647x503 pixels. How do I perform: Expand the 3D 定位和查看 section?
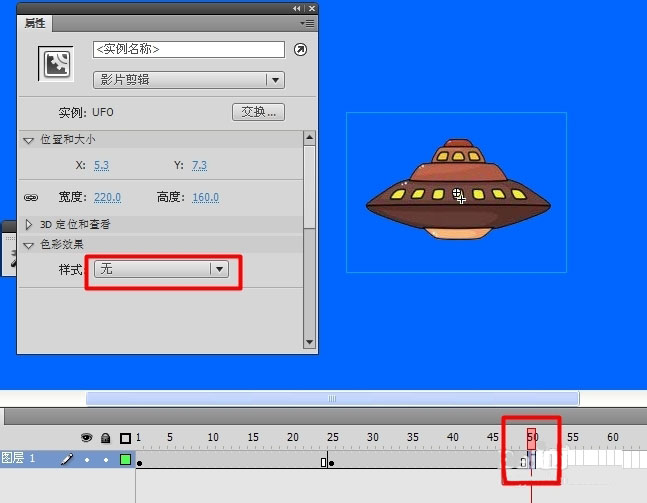point(28,224)
